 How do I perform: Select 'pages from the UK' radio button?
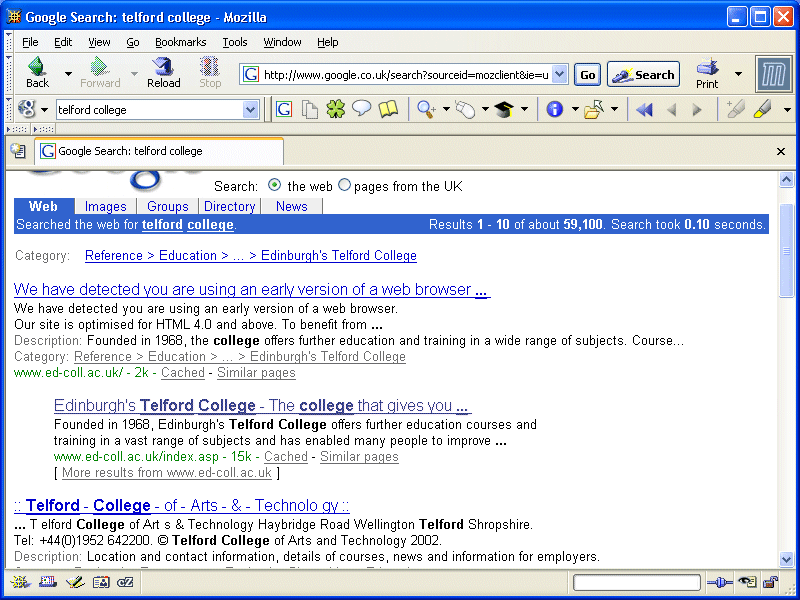click(x=345, y=185)
